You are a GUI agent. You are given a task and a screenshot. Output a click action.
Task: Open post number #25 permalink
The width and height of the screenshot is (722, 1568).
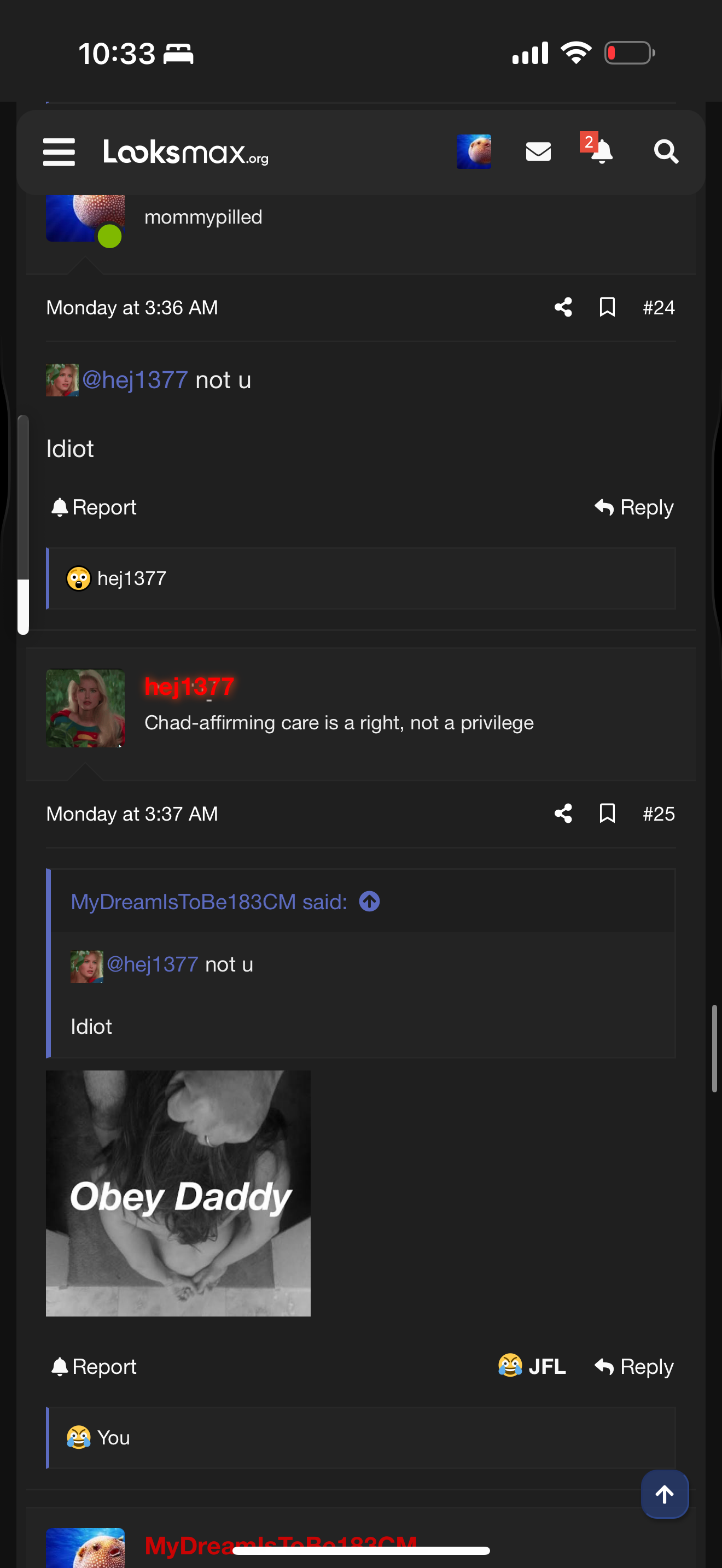(659, 814)
